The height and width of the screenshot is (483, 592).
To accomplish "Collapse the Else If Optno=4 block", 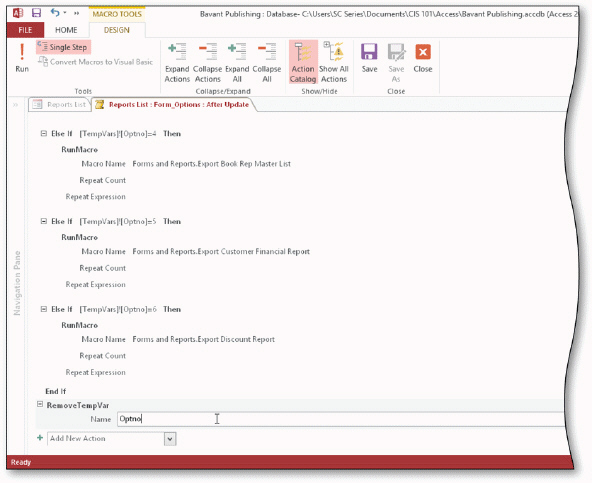I will [x=44, y=133].
